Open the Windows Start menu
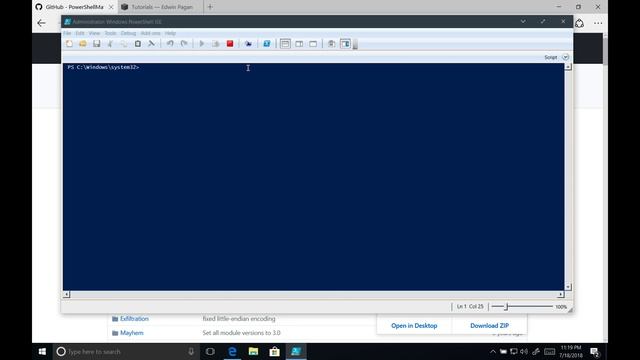 coord(42,351)
